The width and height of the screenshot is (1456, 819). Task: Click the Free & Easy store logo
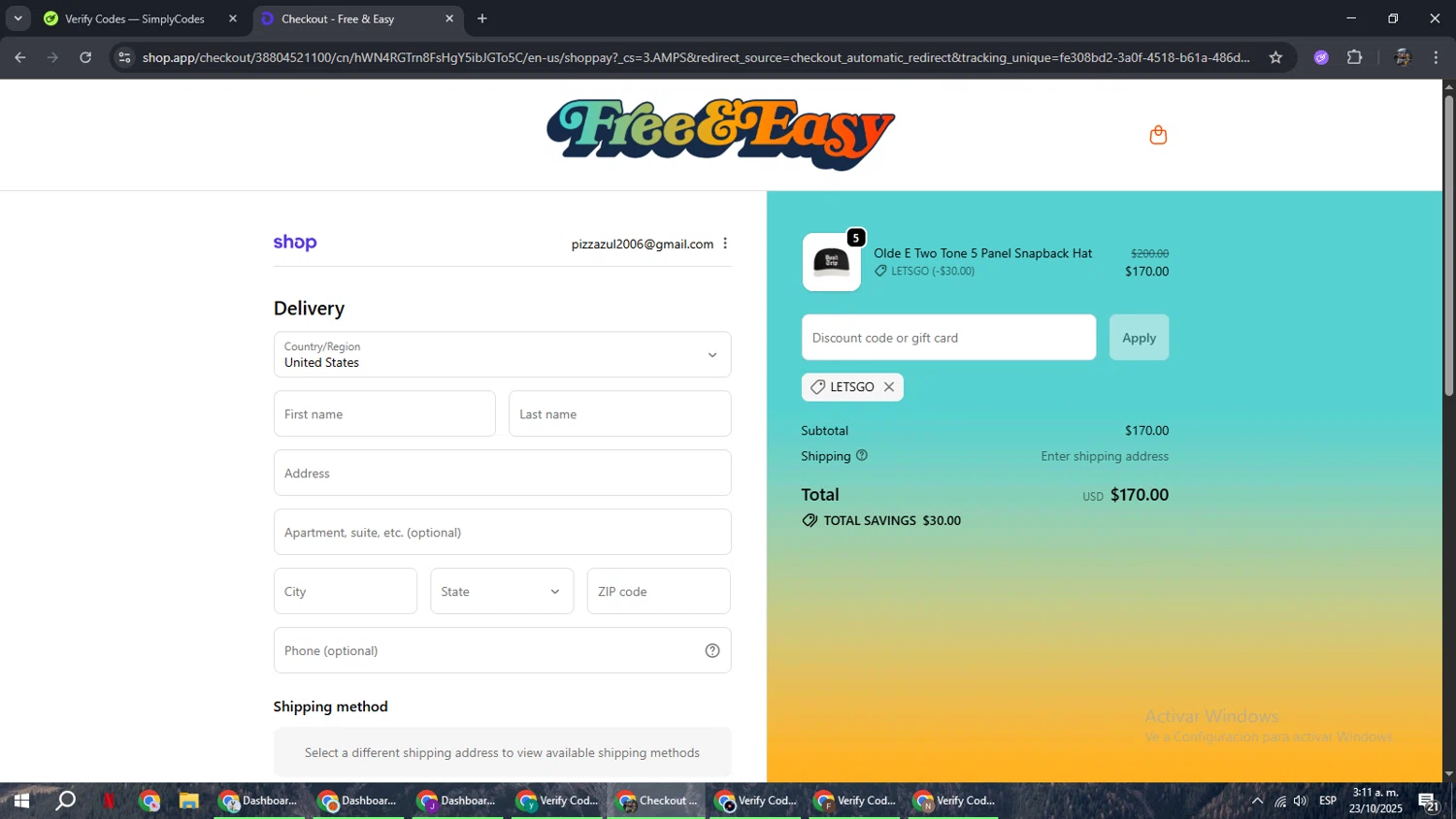pos(721,134)
